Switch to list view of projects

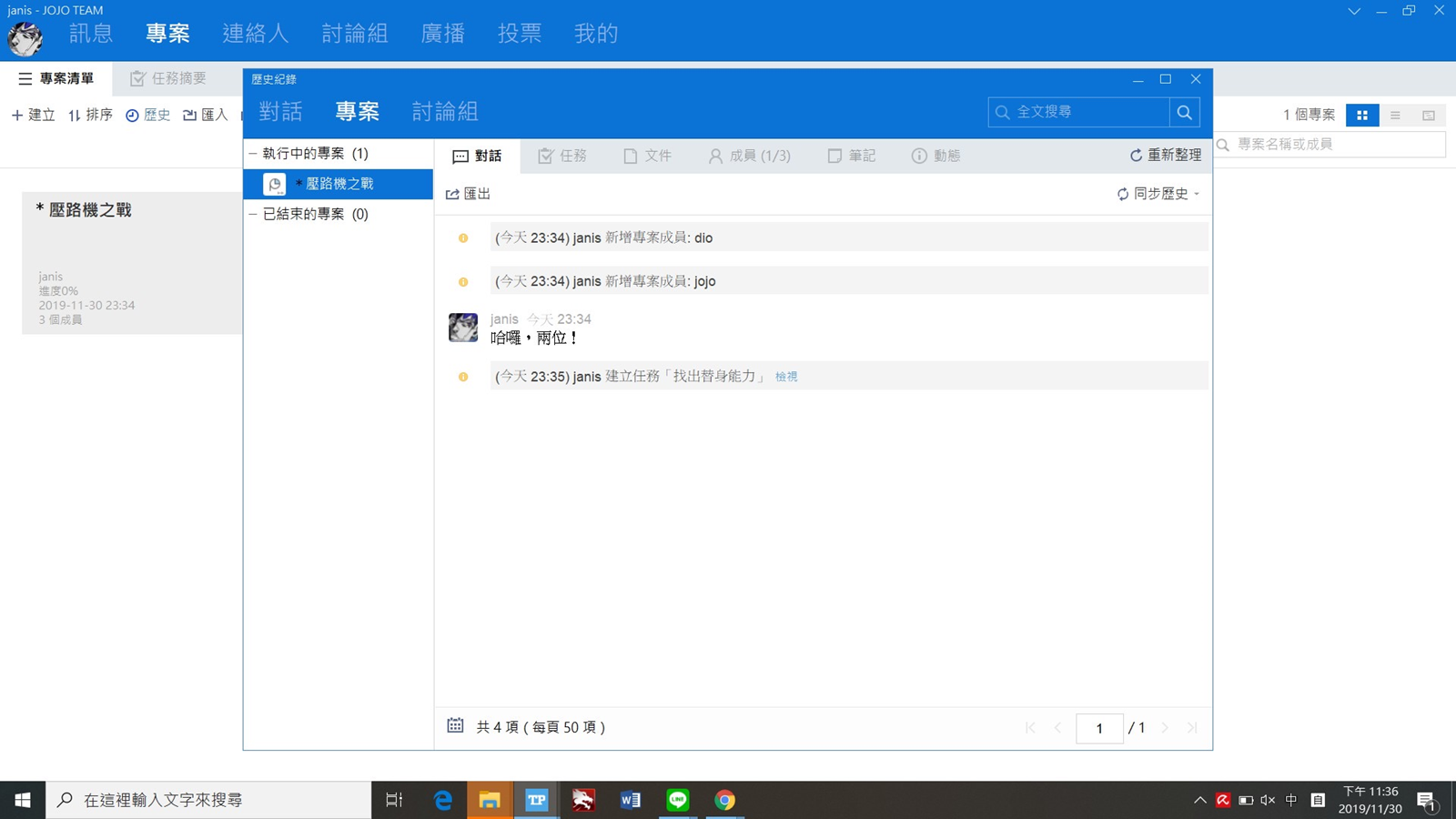coord(1395,116)
